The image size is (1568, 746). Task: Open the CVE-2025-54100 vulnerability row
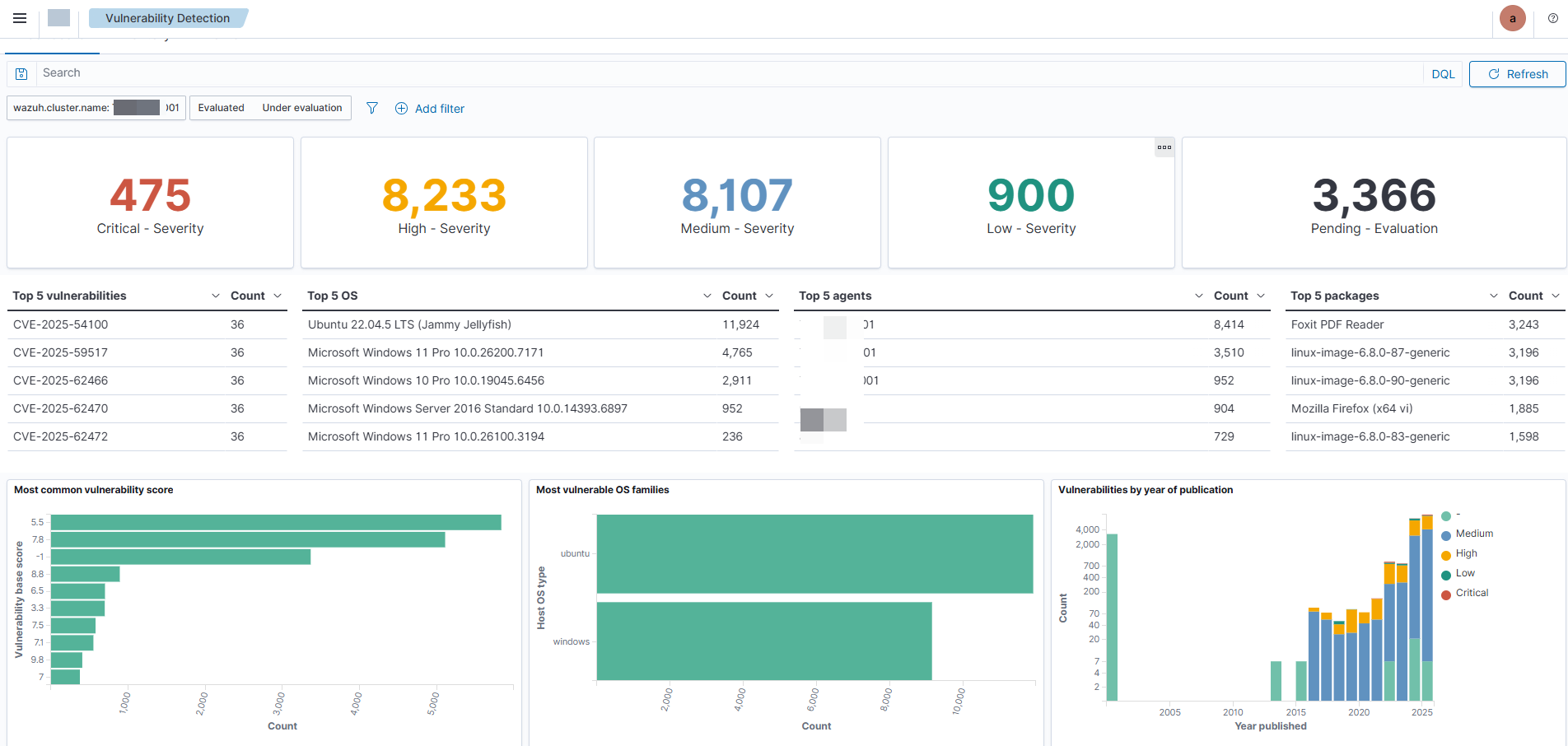[x=61, y=324]
